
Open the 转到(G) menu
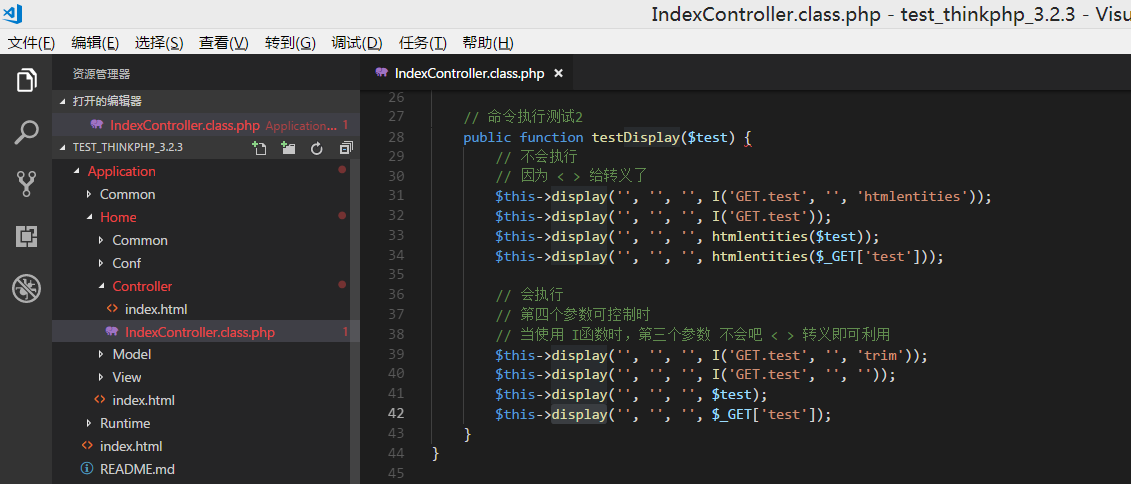pyautogui.click(x=291, y=43)
